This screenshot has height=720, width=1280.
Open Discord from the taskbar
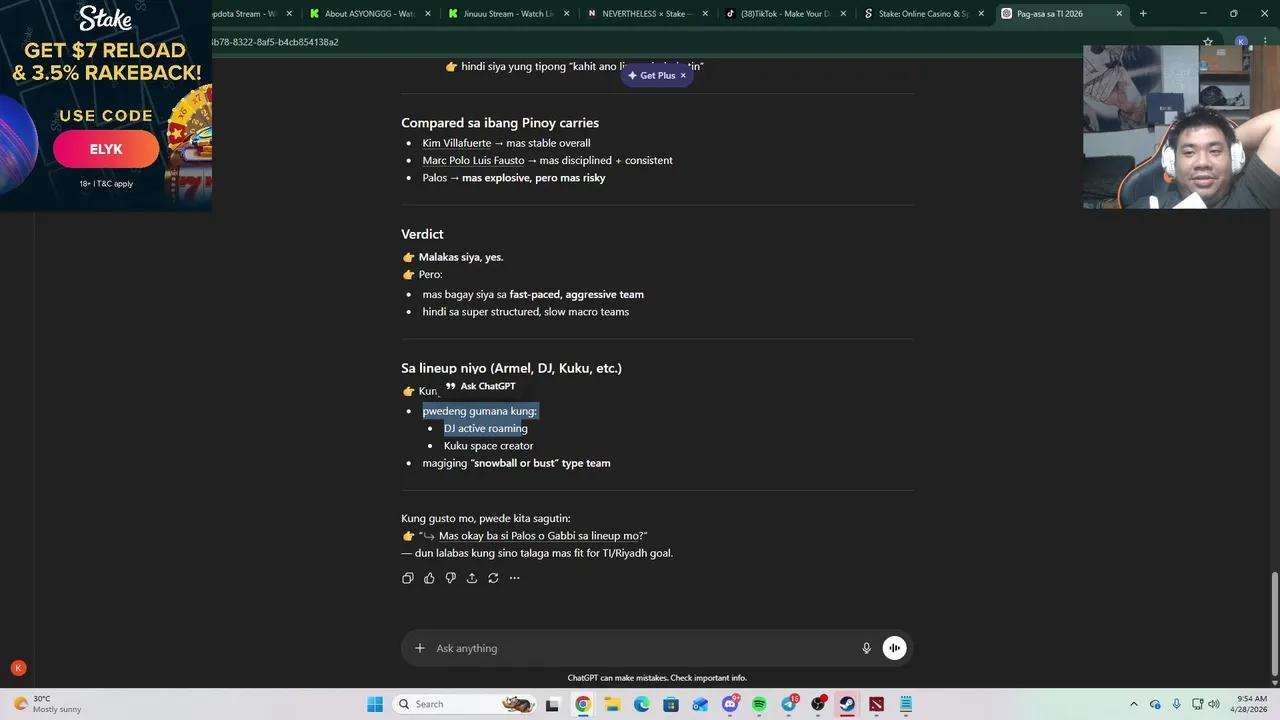point(730,704)
